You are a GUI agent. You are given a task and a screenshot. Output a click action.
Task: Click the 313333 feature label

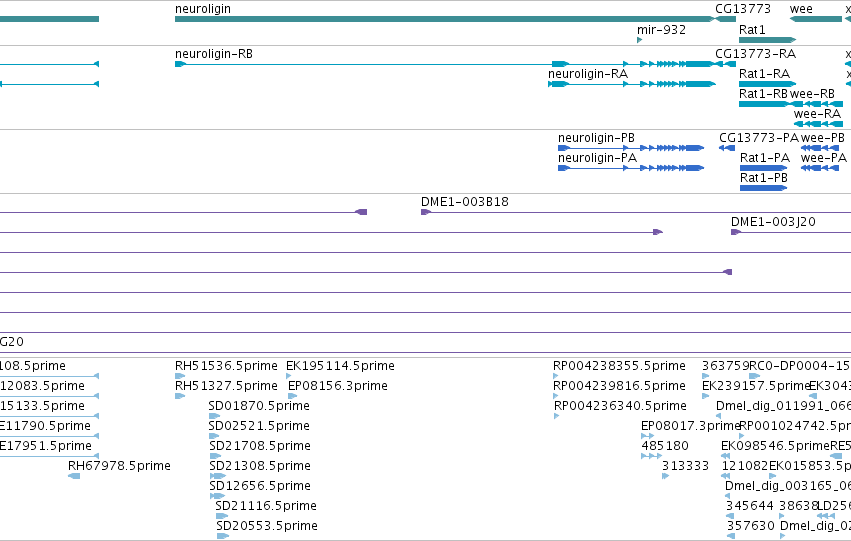(685, 466)
